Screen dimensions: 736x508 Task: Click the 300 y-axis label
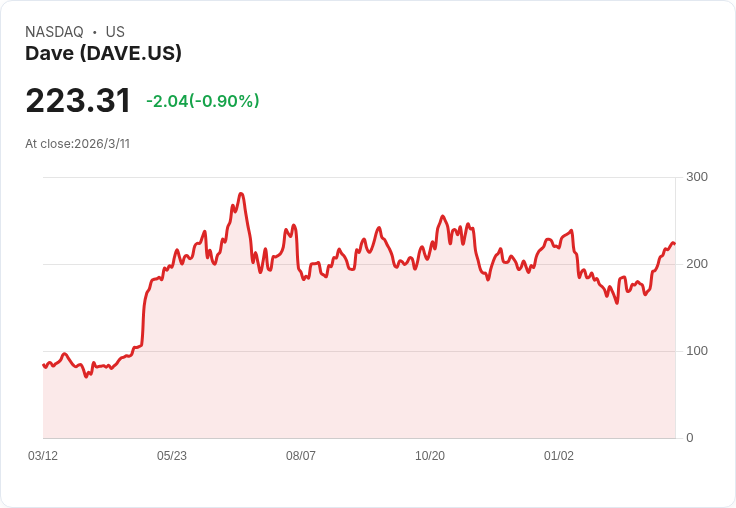pyautogui.click(x=697, y=177)
